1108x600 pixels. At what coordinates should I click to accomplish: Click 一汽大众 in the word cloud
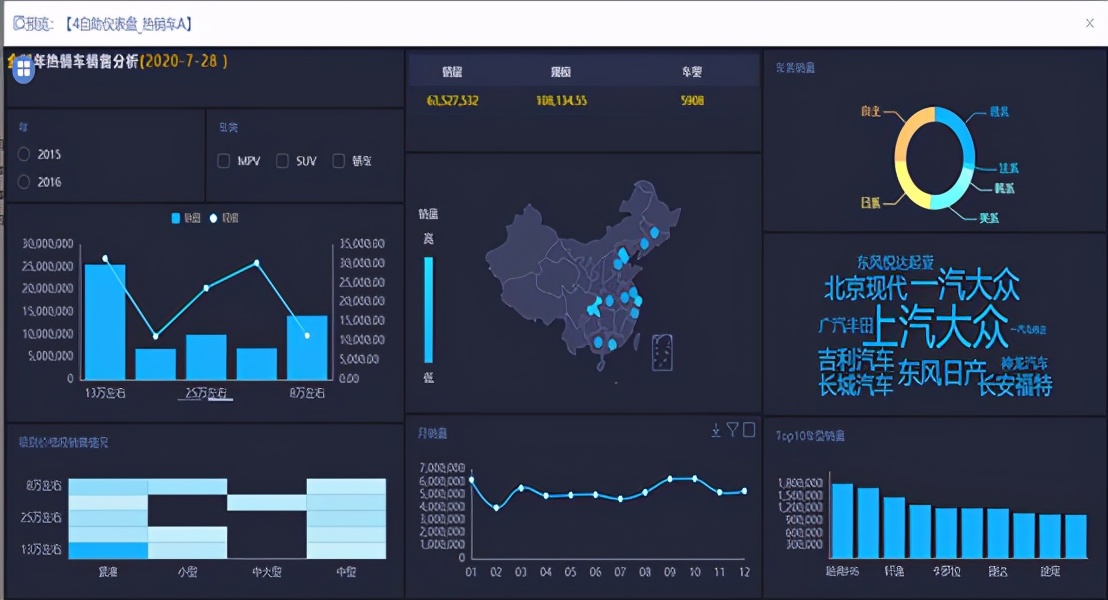coord(965,286)
